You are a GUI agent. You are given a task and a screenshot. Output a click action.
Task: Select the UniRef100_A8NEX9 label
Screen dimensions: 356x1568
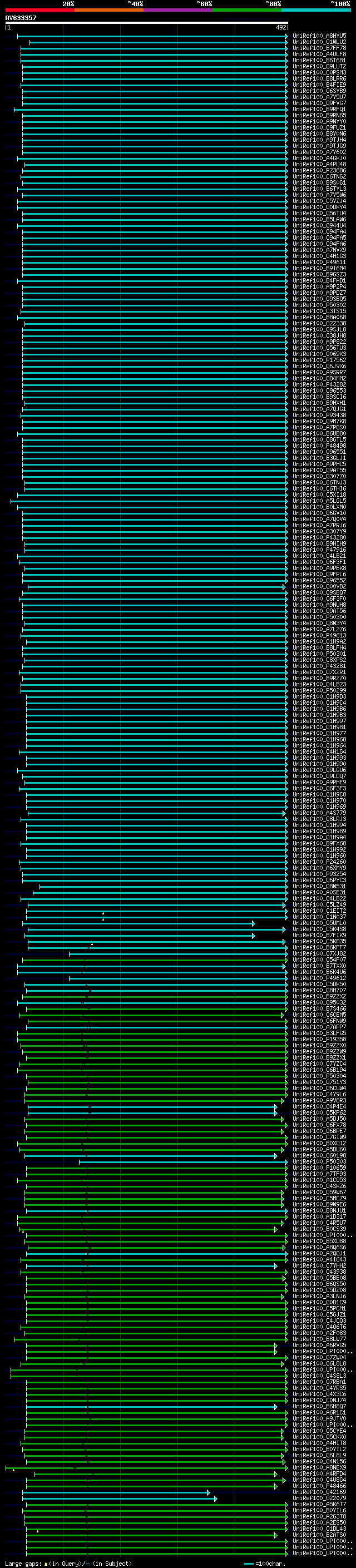[x=319, y=1467]
